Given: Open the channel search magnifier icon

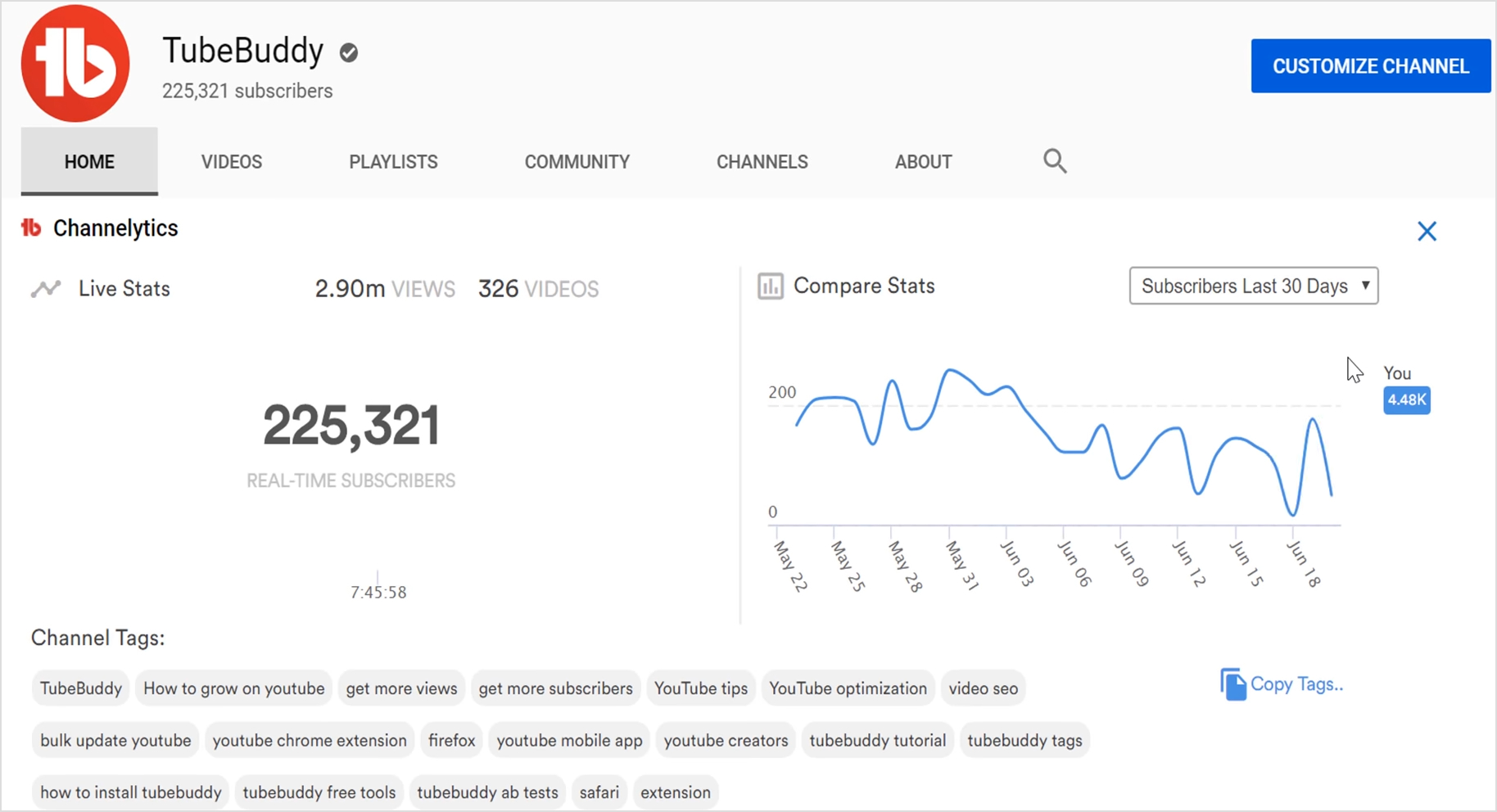Looking at the screenshot, I should coord(1055,161).
